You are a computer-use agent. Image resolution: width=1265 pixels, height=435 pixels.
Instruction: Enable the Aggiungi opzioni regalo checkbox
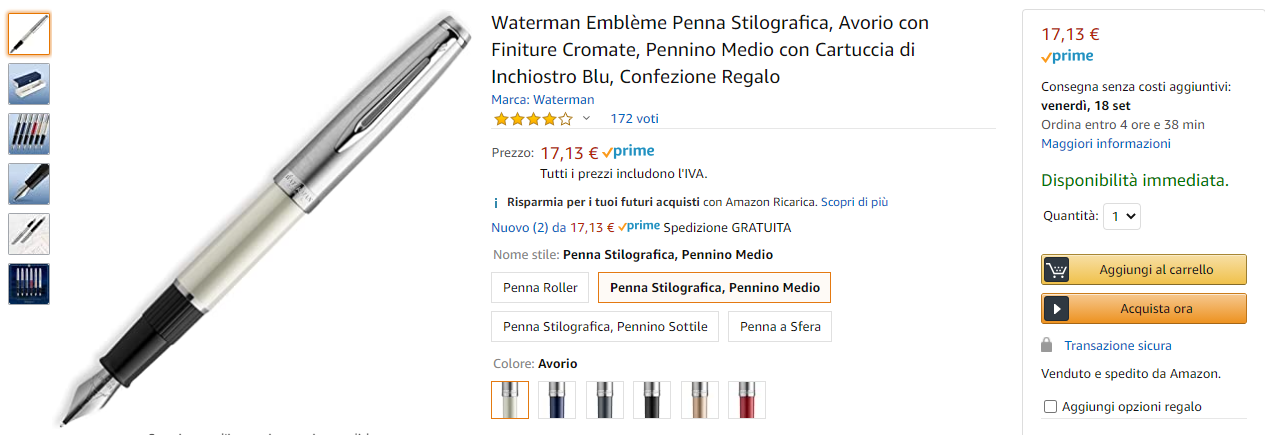pyautogui.click(x=1050, y=407)
